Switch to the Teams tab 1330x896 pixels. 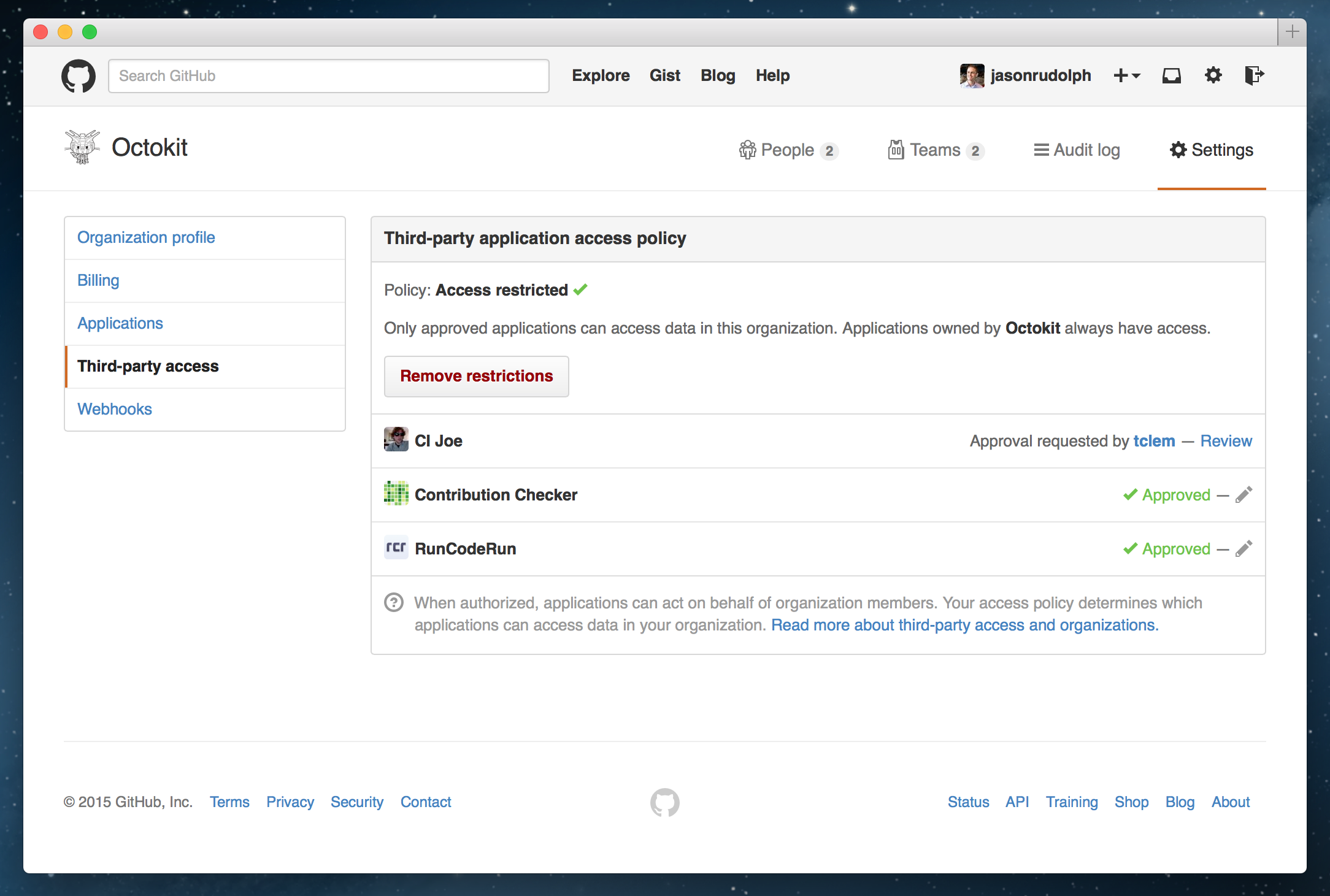(x=935, y=150)
